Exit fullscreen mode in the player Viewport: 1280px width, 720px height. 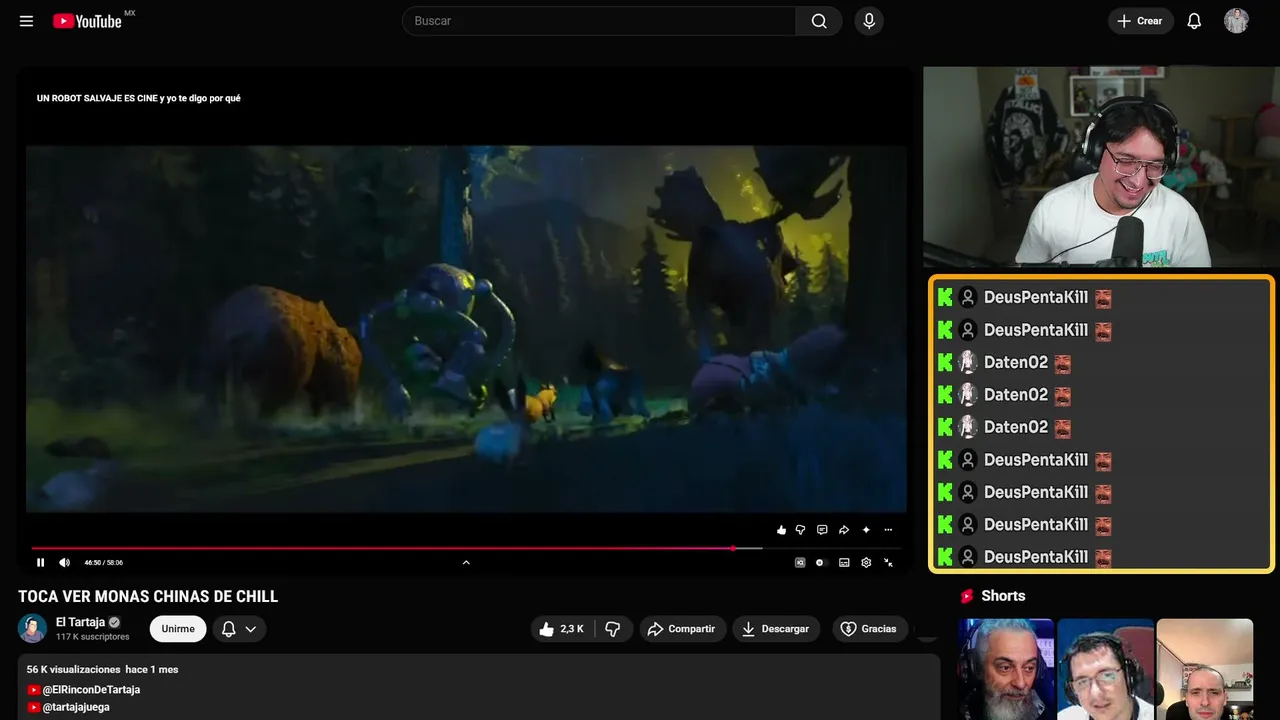click(888, 563)
